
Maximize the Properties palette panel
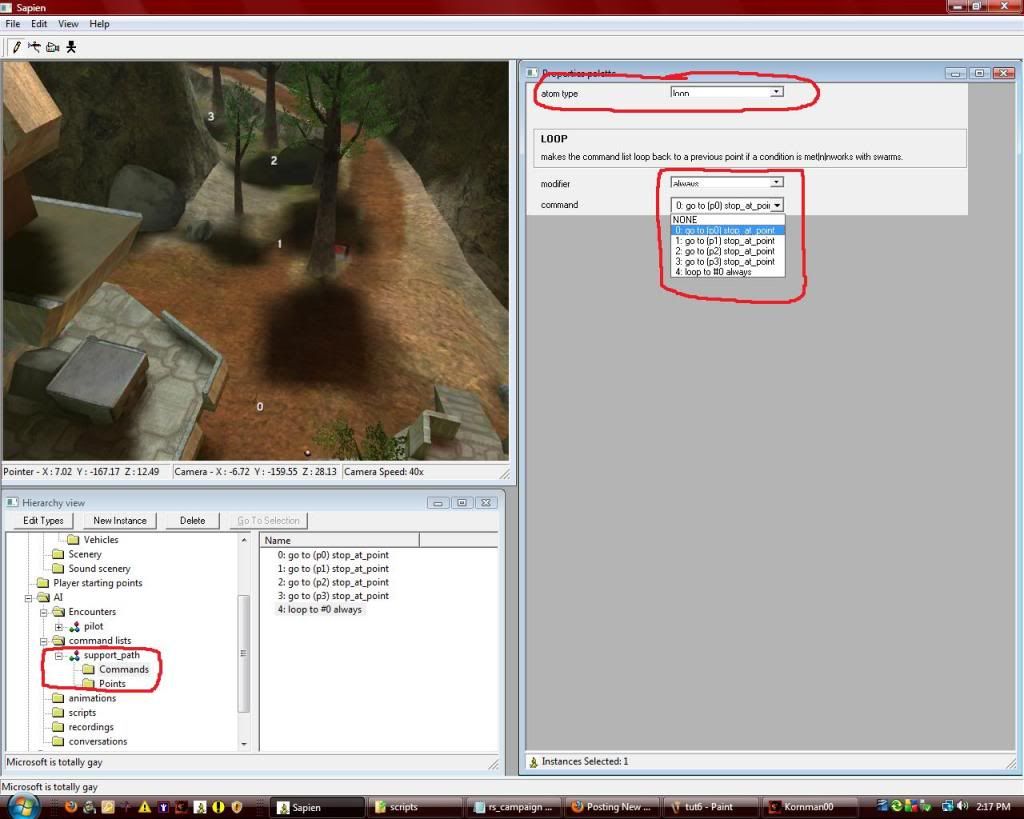coord(979,73)
